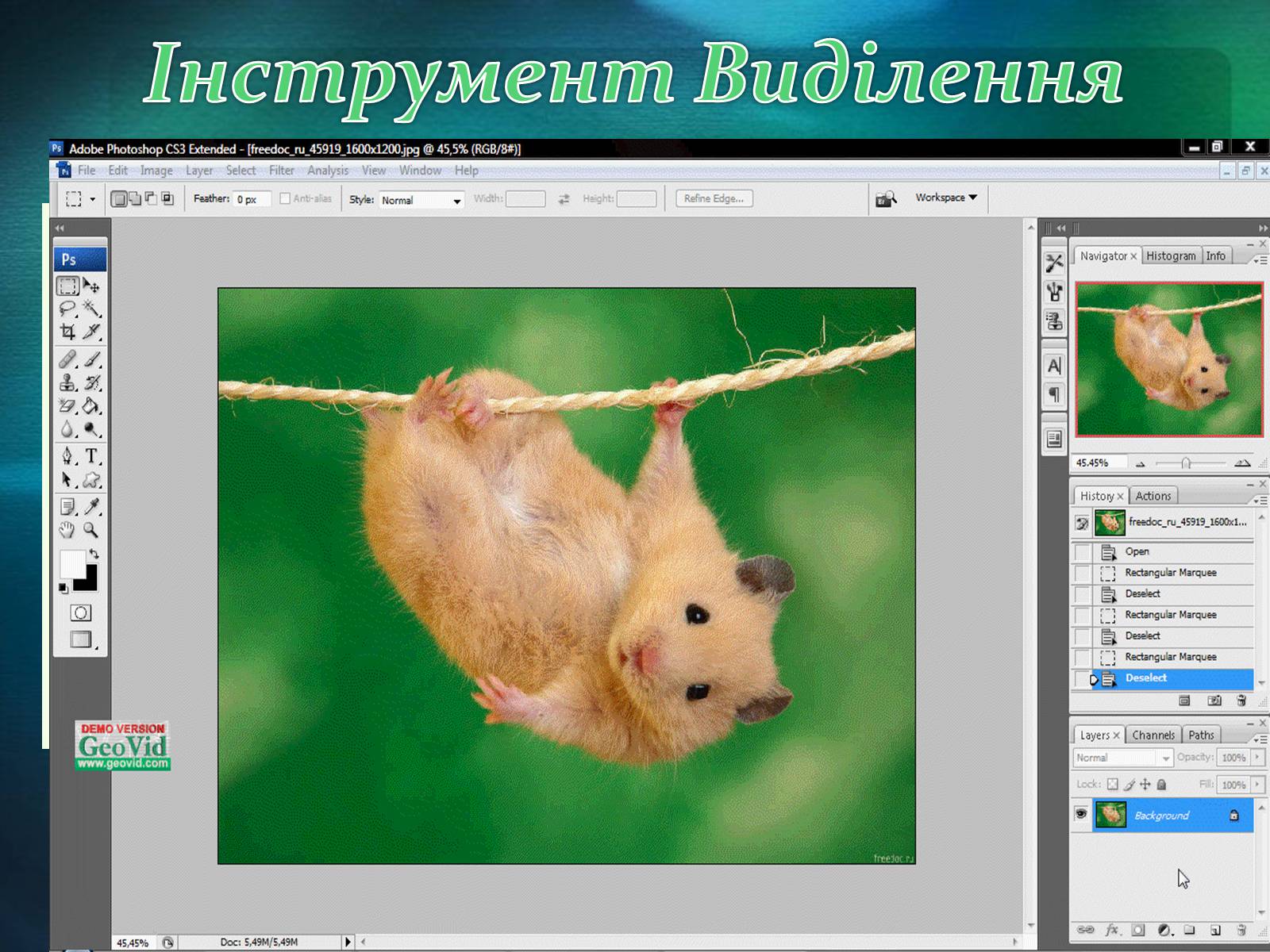Open the Character panel icon
Screen dimensions: 1270x952
point(1054,366)
